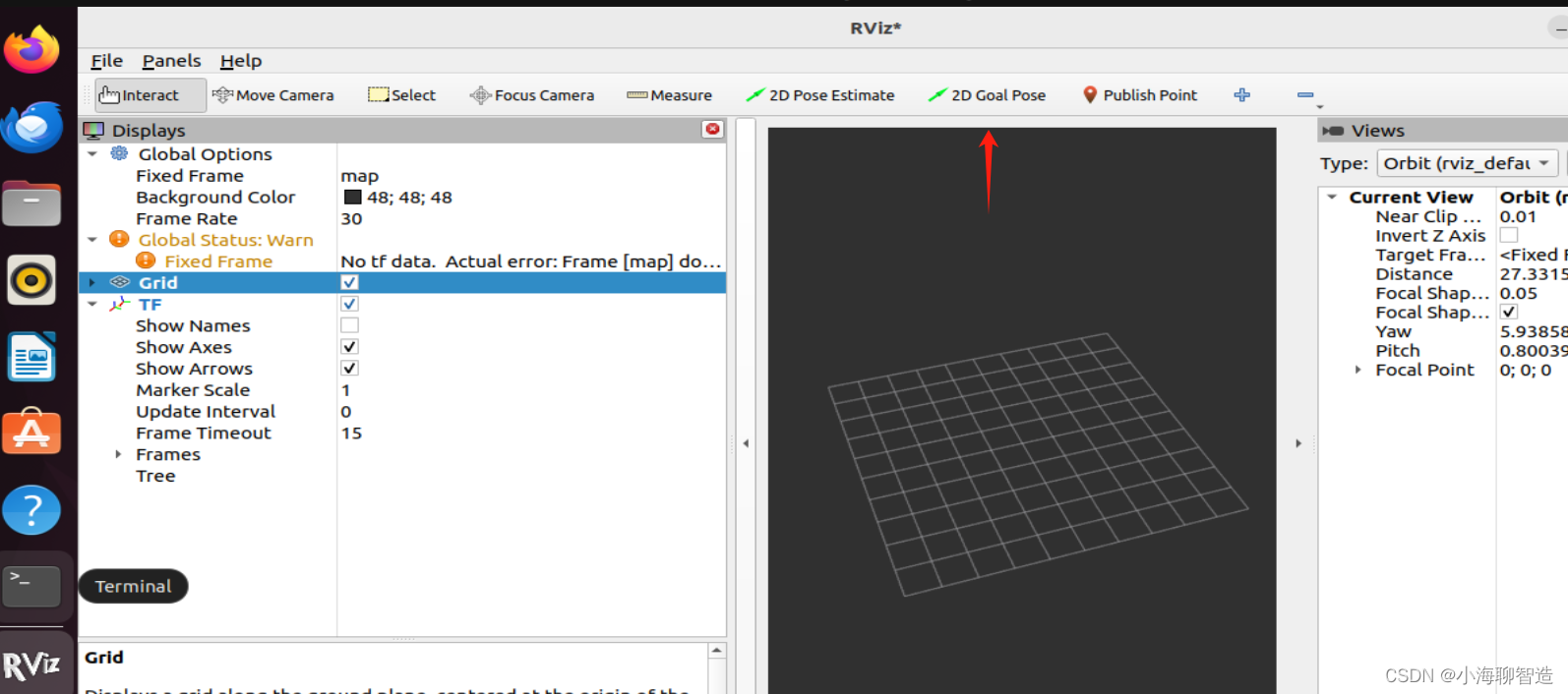Expand the Frames tree node
Screen dimensions: 1568x694
tap(118, 454)
